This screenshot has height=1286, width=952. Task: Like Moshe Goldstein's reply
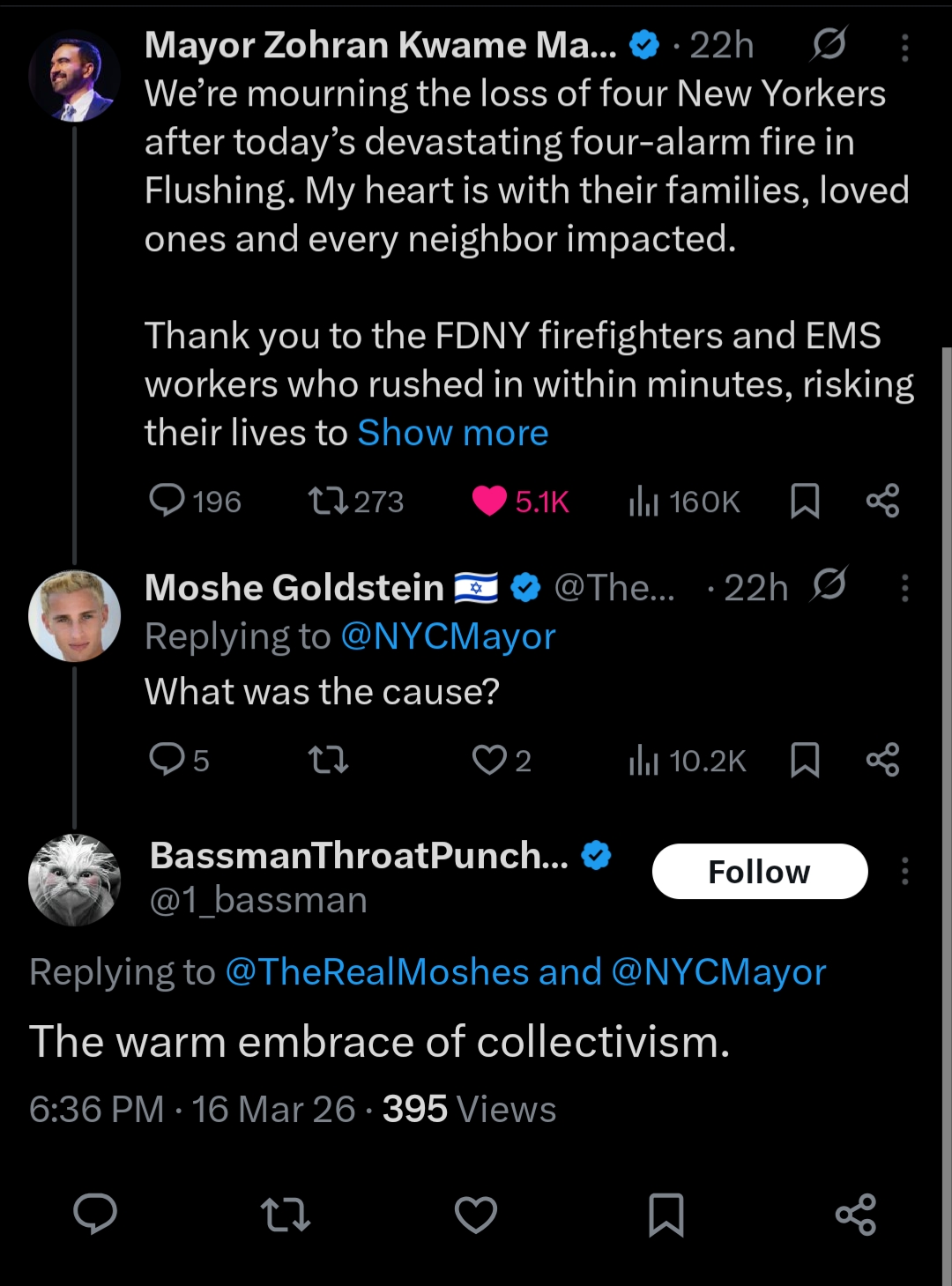489,760
